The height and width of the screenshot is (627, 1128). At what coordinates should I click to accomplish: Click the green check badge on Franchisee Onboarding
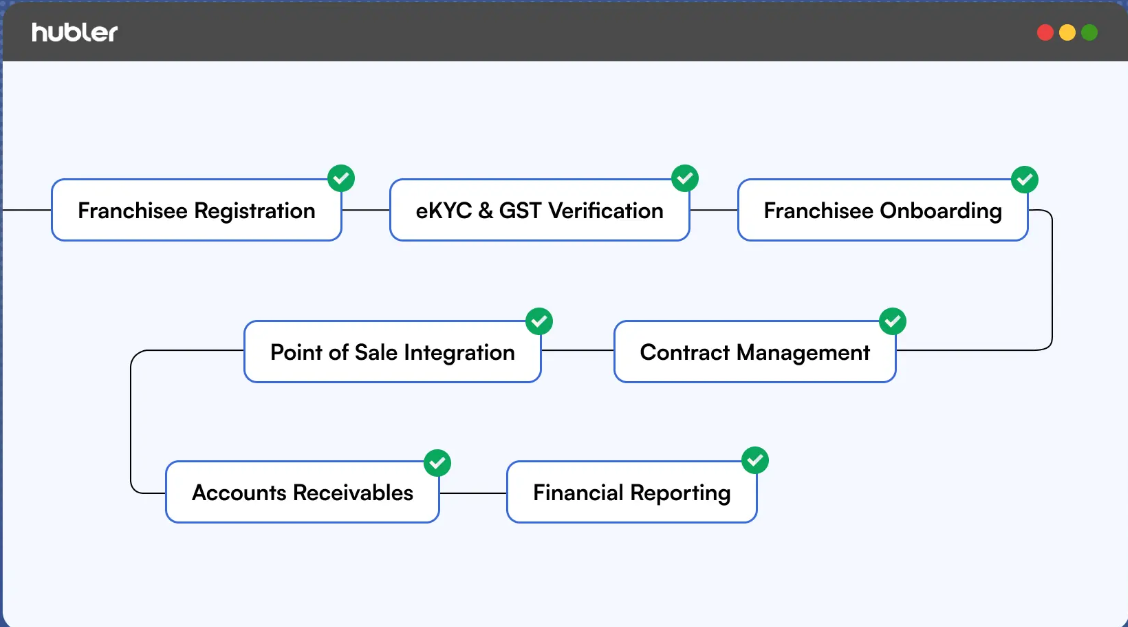1024,180
